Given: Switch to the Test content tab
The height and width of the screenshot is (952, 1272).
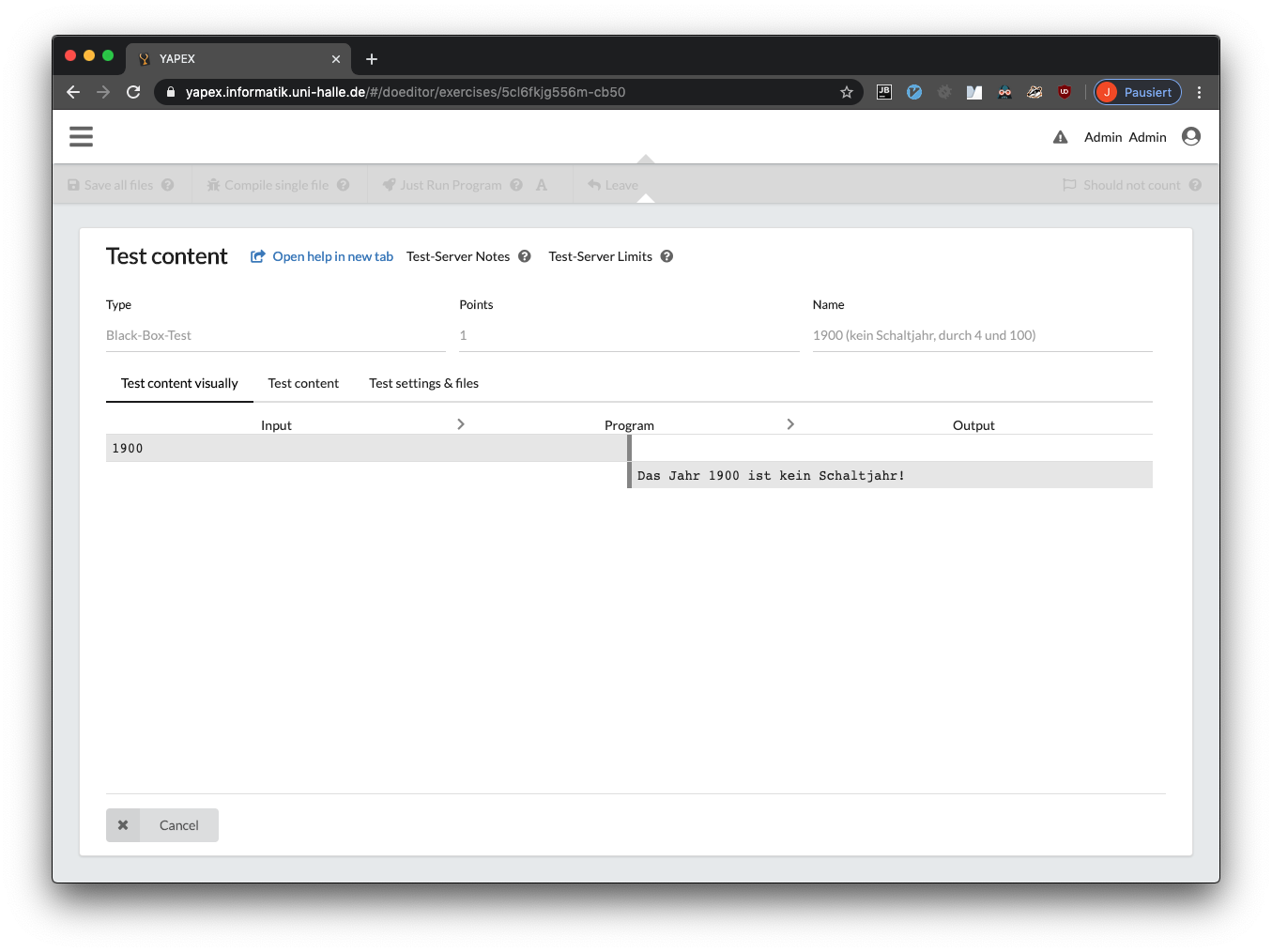Looking at the screenshot, I should (x=303, y=383).
